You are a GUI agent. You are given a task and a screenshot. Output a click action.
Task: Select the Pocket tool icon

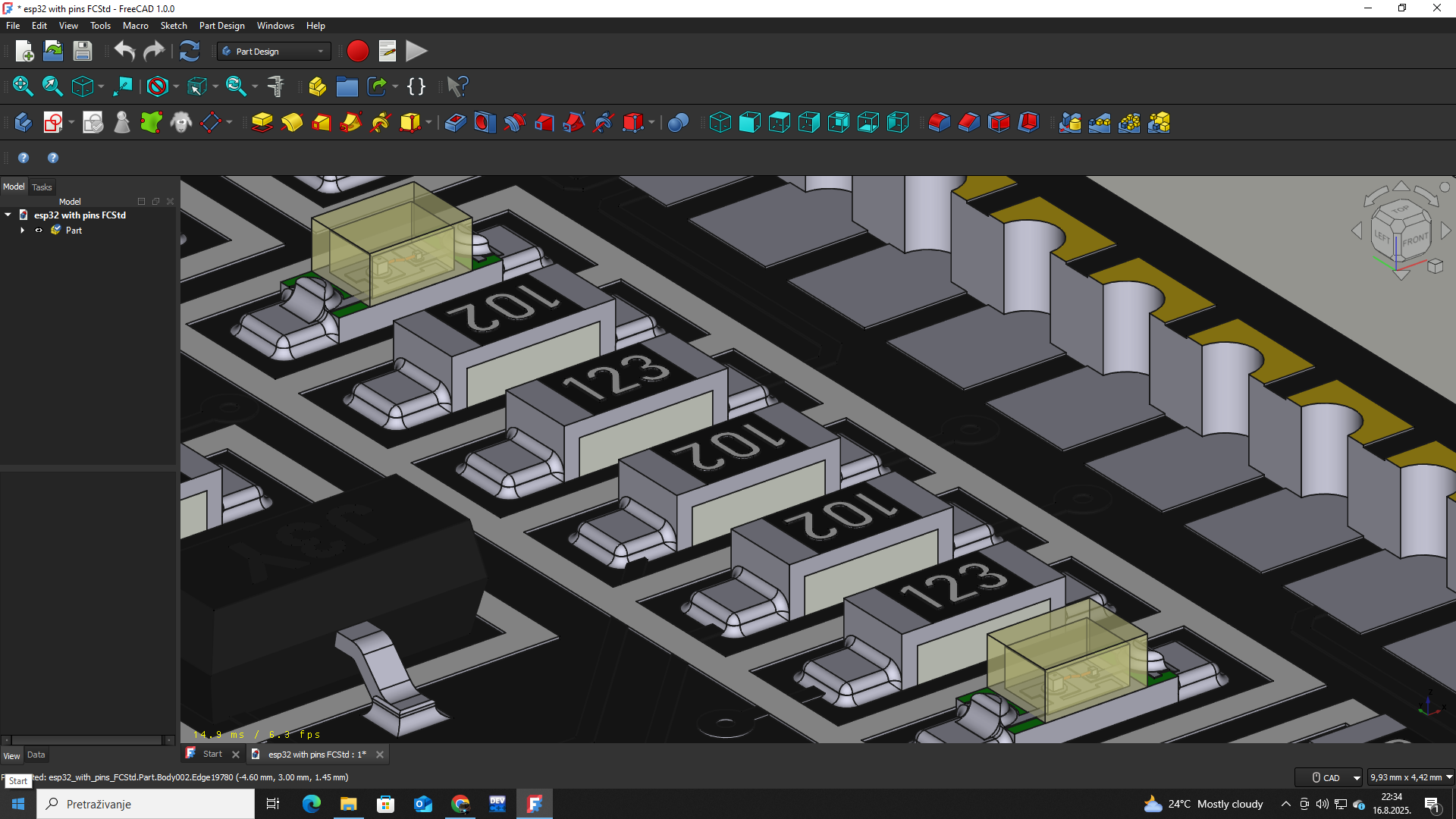pos(455,123)
